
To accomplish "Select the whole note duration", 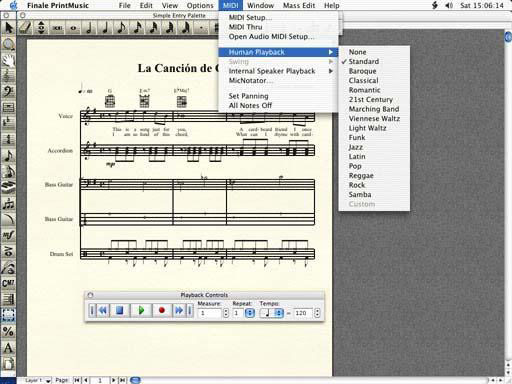I will click(x=73, y=28).
